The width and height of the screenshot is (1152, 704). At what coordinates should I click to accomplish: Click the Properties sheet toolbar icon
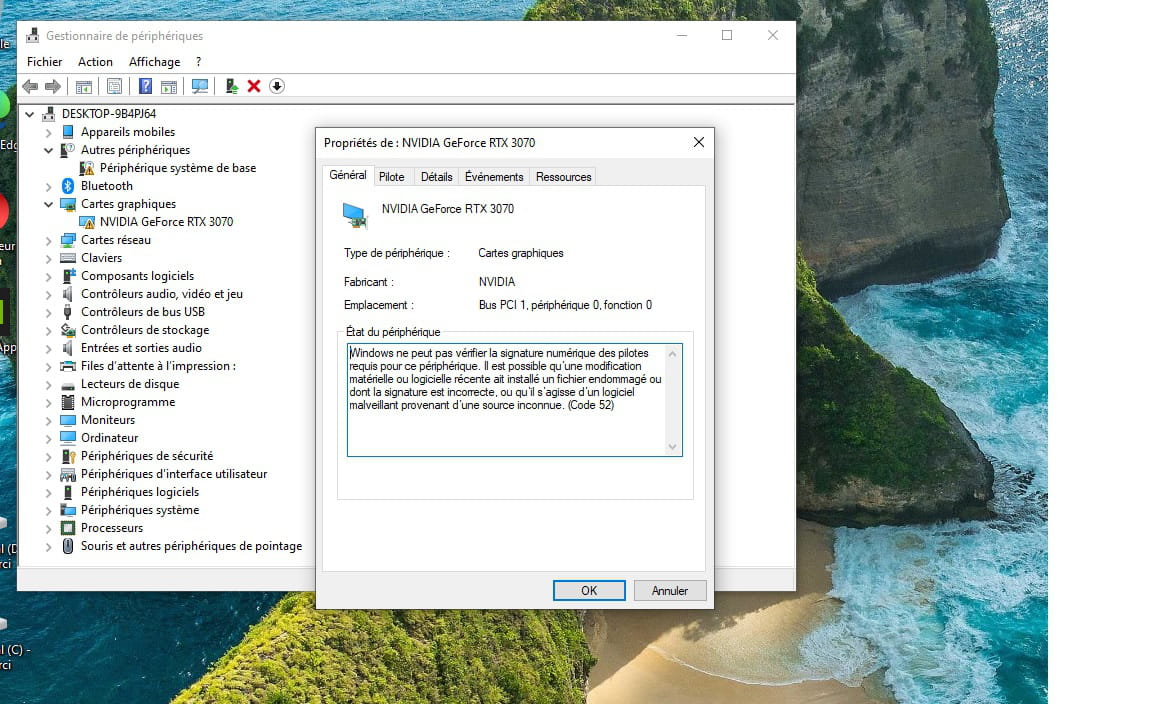[114, 87]
